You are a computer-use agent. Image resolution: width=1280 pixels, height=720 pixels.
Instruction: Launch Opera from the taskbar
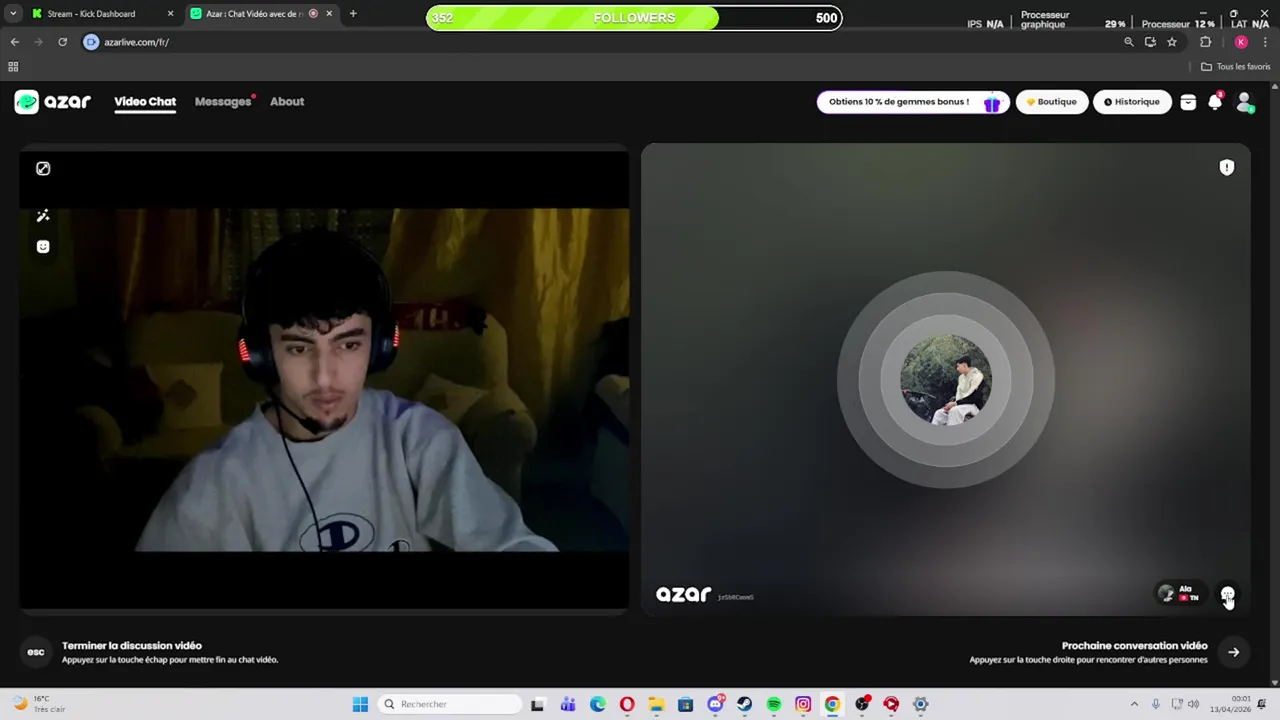coord(627,704)
